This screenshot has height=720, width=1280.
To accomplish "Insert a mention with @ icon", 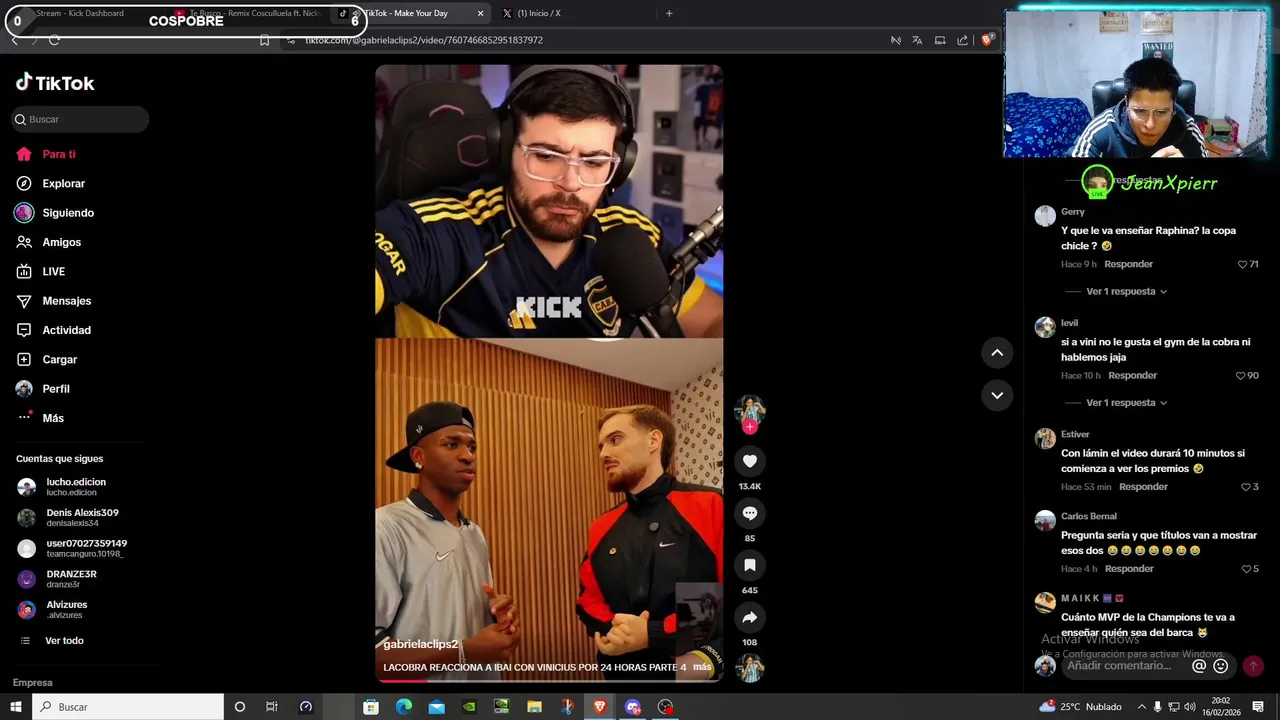I will tap(1199, 666).
